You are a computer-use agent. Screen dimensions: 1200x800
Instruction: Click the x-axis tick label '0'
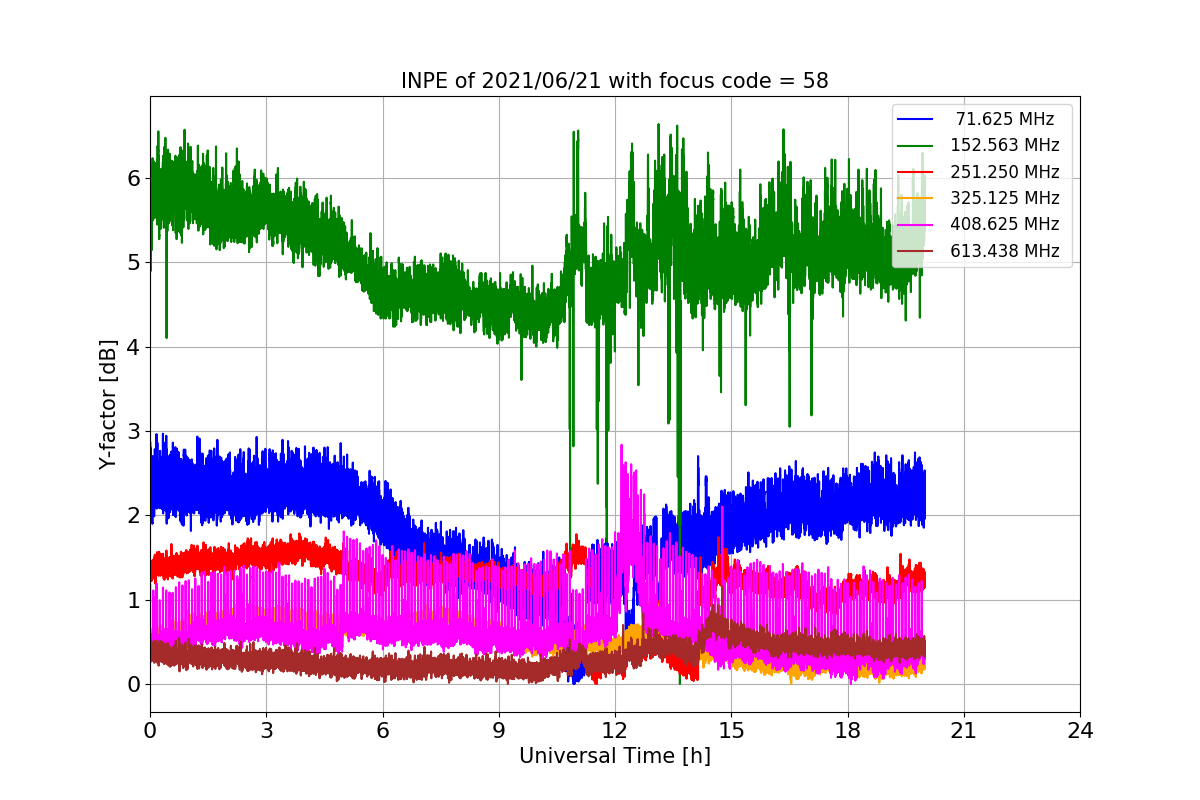point(150,731)
